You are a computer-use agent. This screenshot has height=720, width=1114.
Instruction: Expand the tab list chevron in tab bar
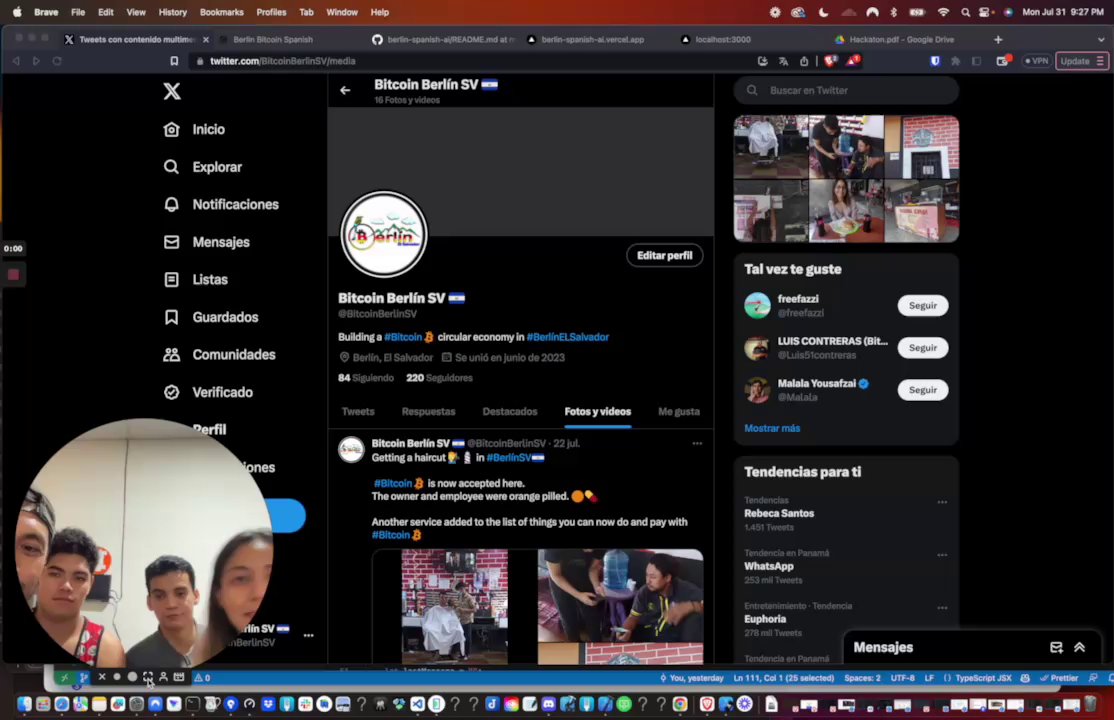(1102, 40)
